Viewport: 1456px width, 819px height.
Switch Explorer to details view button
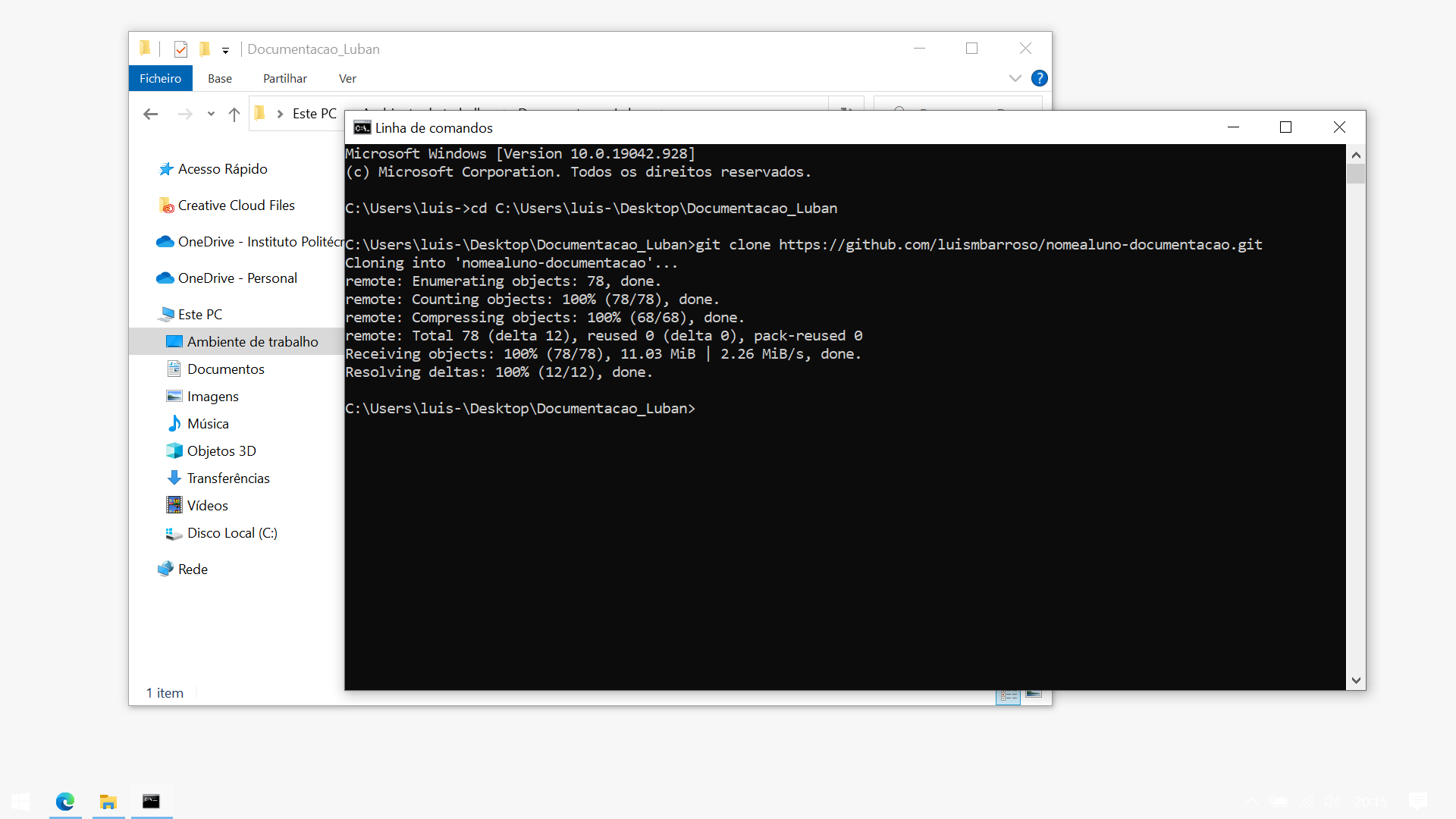pyautogui.click(x=1009, y=696)
